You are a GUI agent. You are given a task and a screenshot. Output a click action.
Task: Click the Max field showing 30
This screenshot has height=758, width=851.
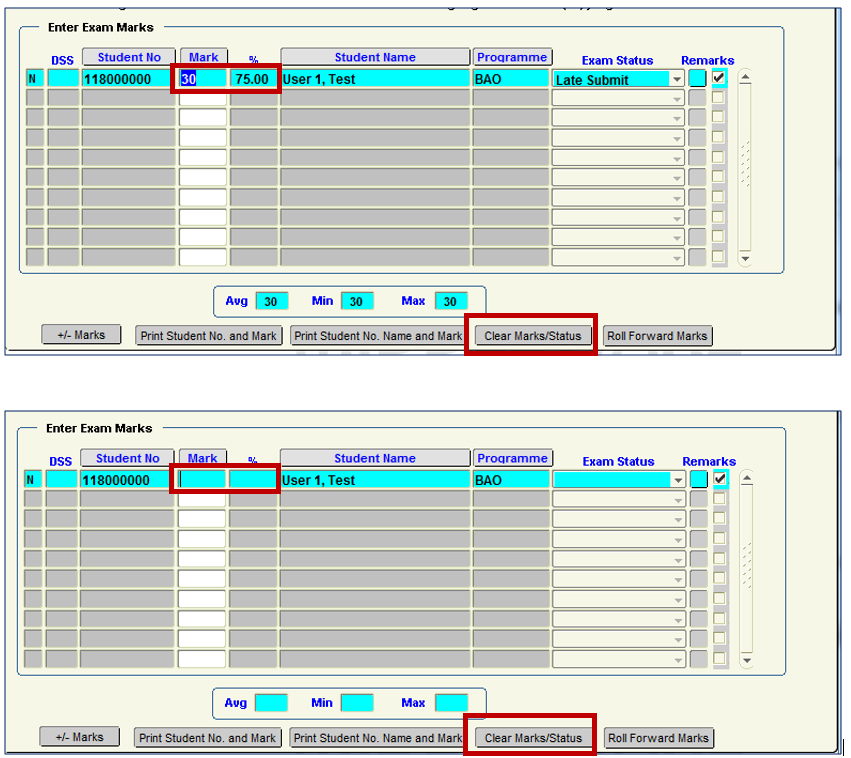[x=450, y=301]
